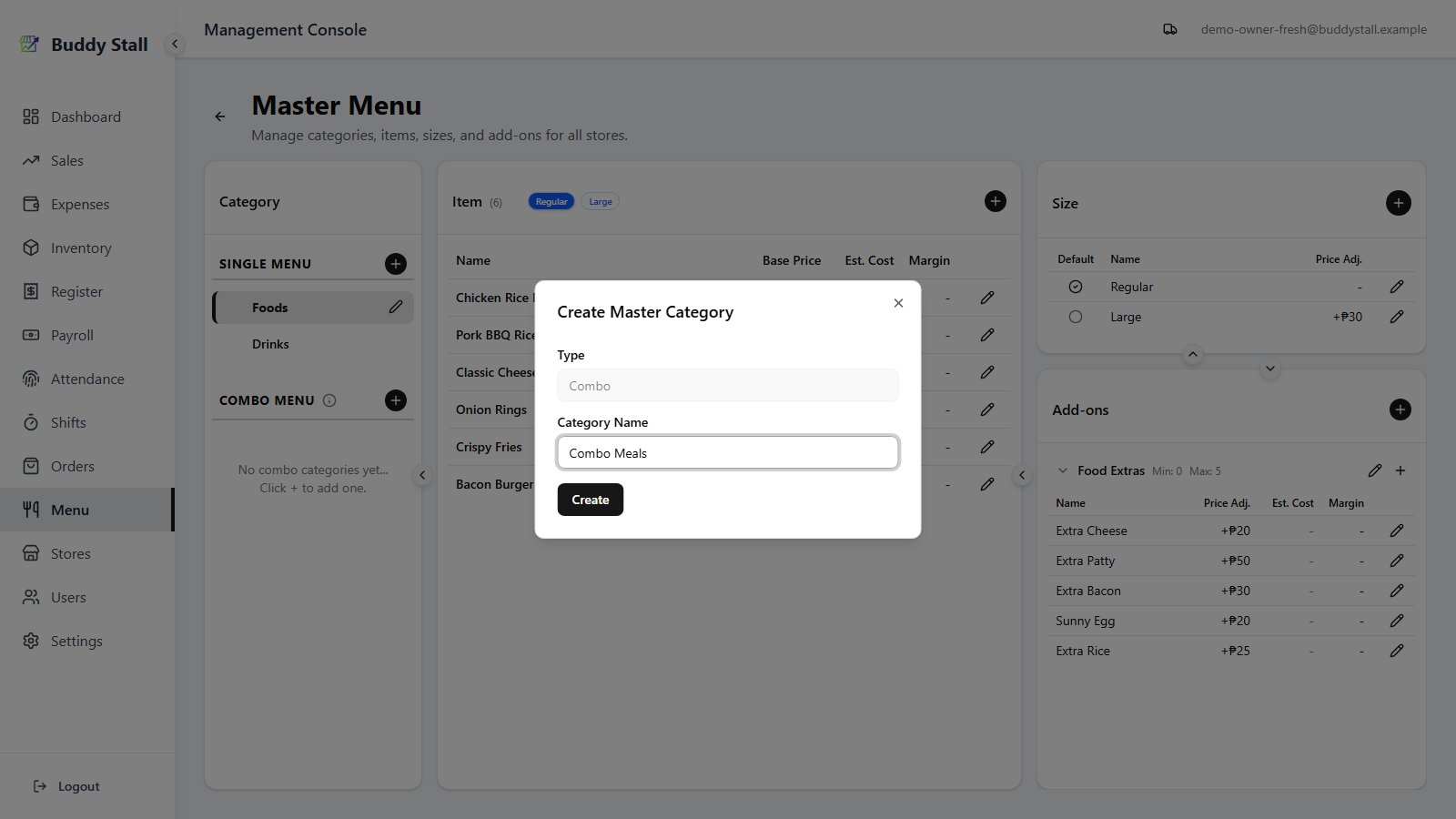Viewport: 1456px width, 819px height.
Task: Edit the Sunny Egg add-on
Action: point(1397,621)
